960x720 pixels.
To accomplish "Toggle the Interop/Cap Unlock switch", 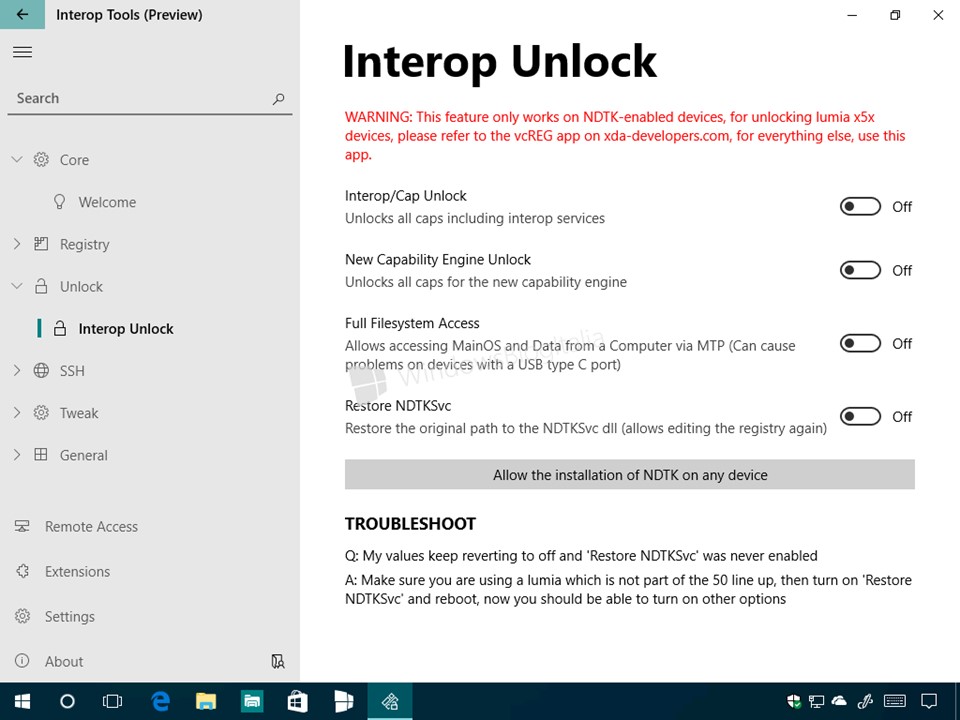I will coord(860,207).
